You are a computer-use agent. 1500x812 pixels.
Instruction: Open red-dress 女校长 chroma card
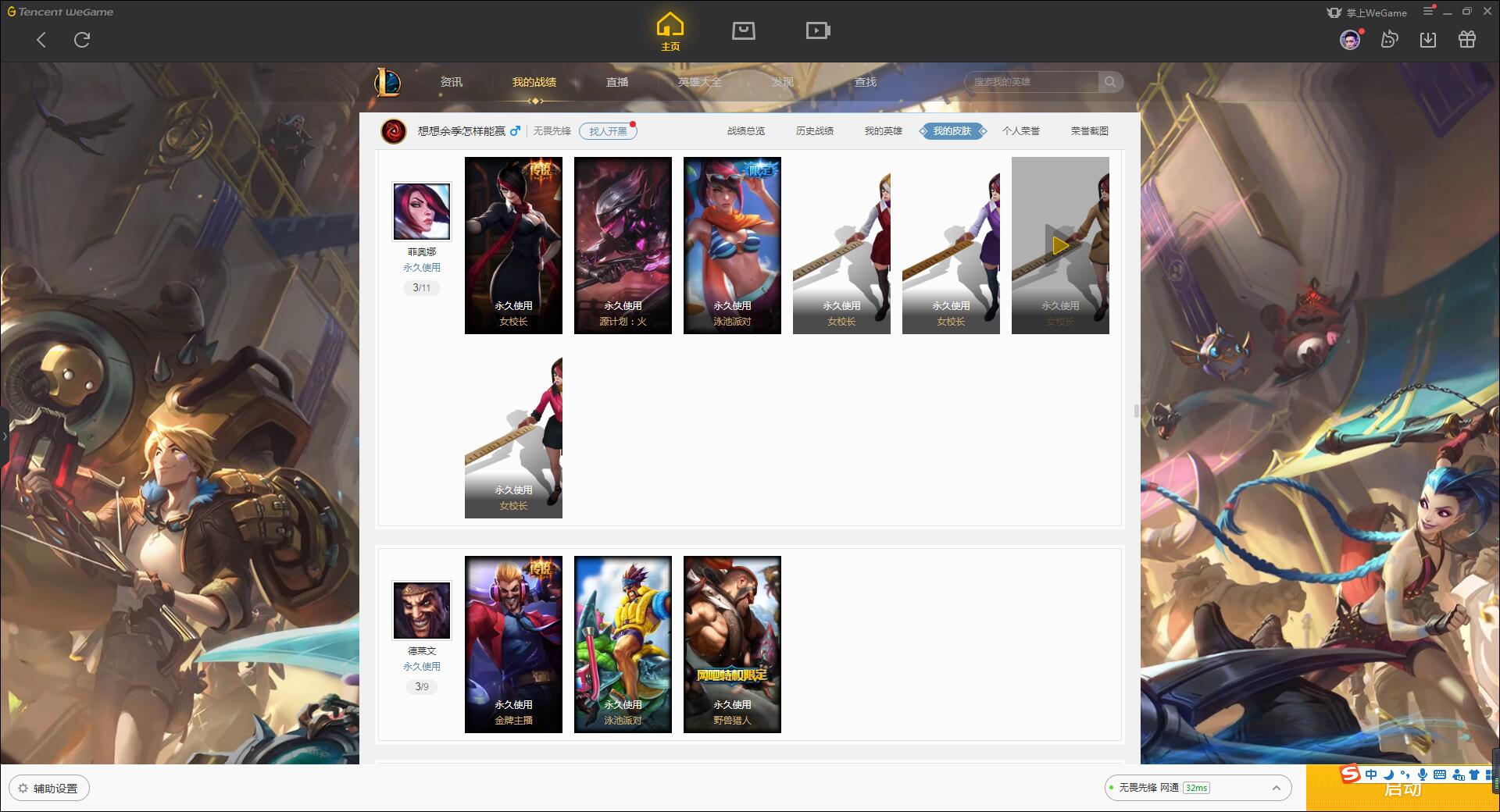point(841,245)
